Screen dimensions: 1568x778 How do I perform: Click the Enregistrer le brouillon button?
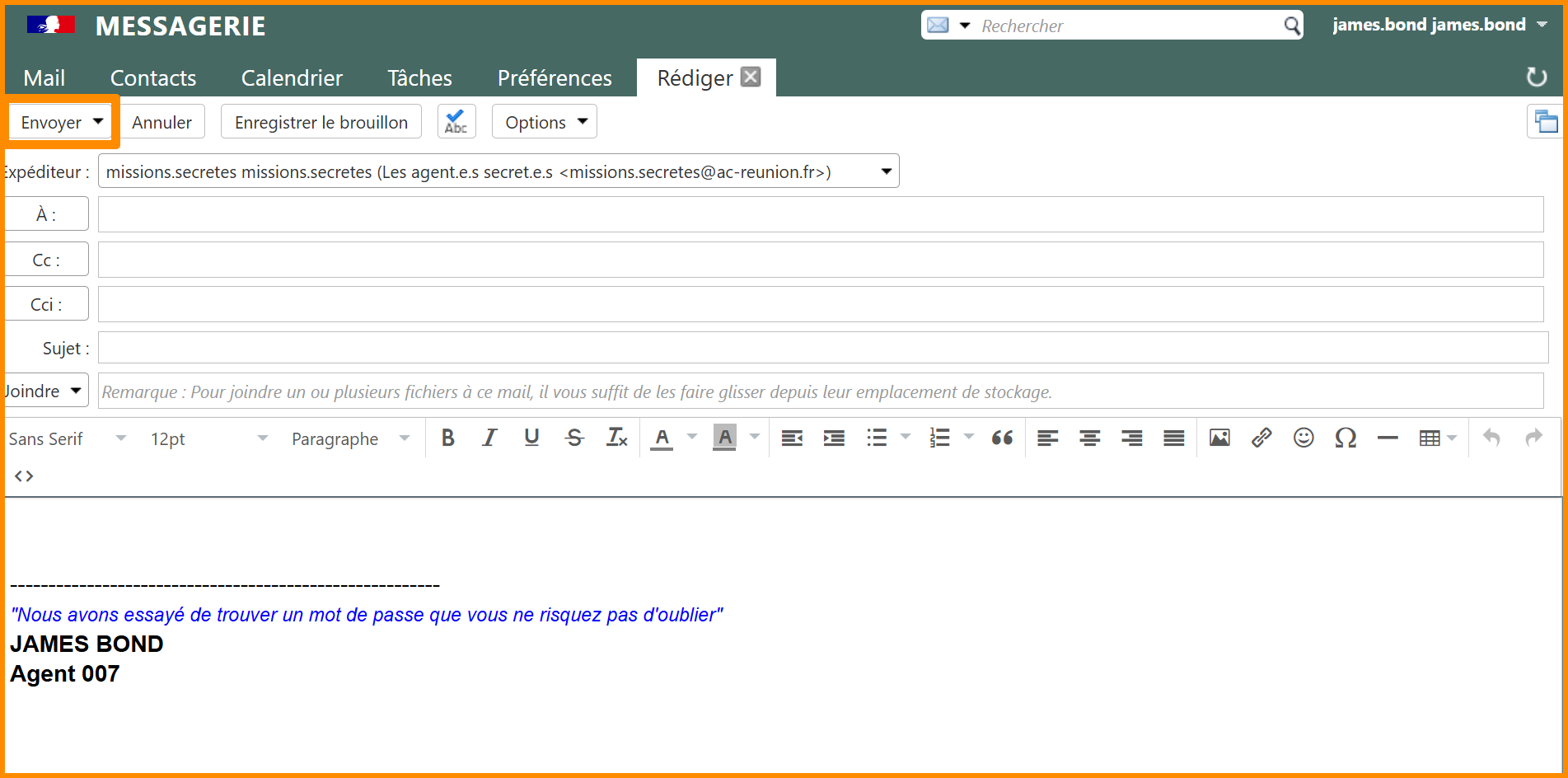click(321, 122)
